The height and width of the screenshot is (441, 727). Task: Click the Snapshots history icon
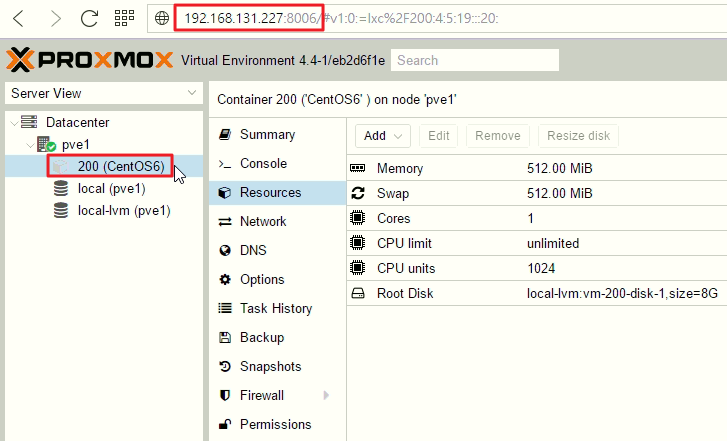(225, 366)
